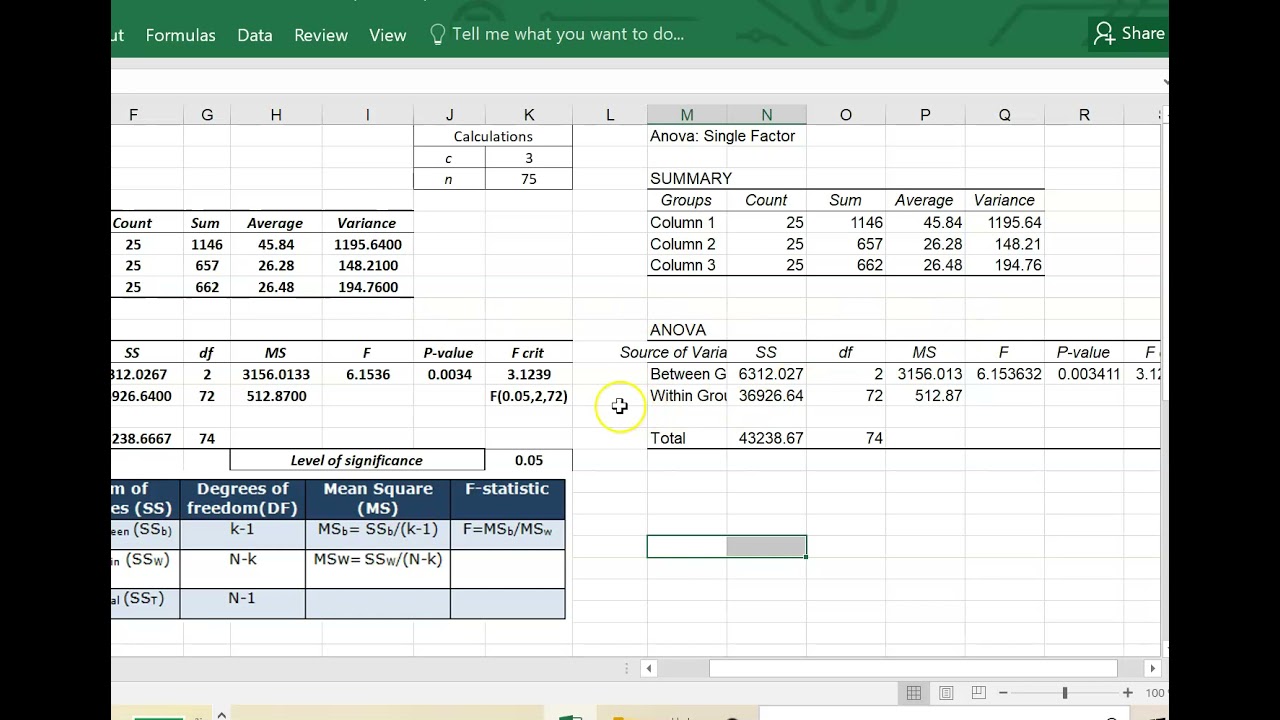Select column O header
Image resolution: width=1280 pixels, height=720 pixels.
tap(846, 115)
